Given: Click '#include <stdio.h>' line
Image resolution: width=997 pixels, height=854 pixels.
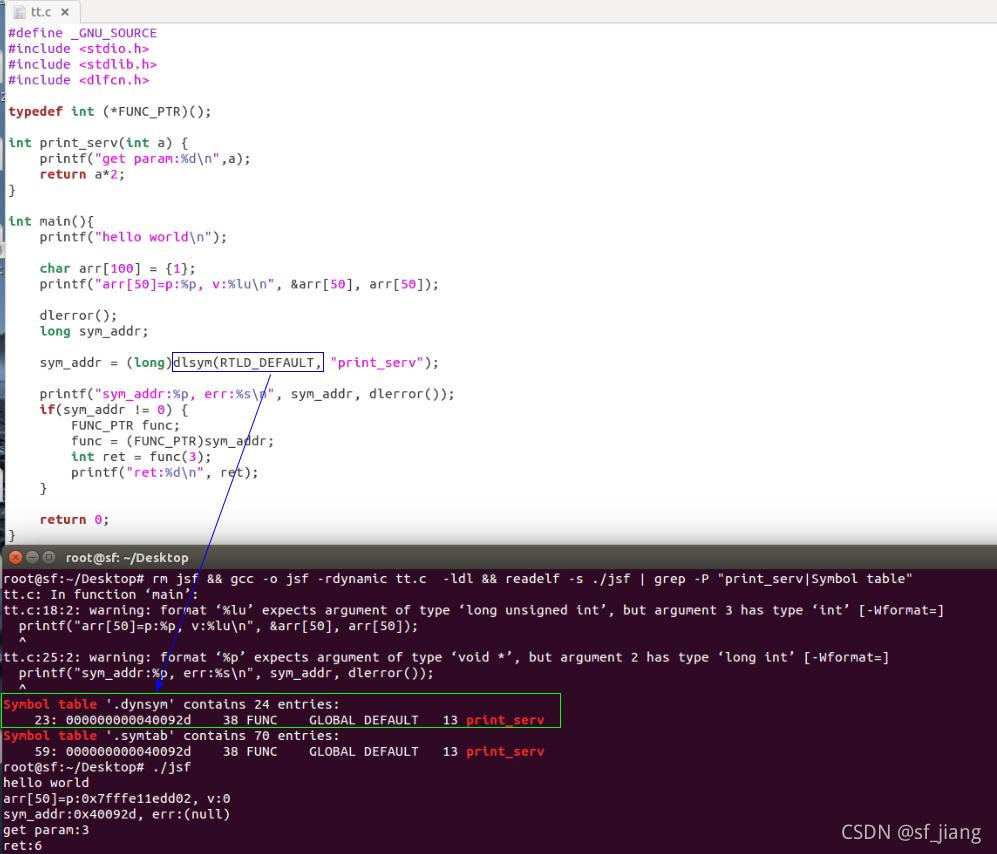Looking at the screenshot, I should pyautogui.click(x=78, y=49).
